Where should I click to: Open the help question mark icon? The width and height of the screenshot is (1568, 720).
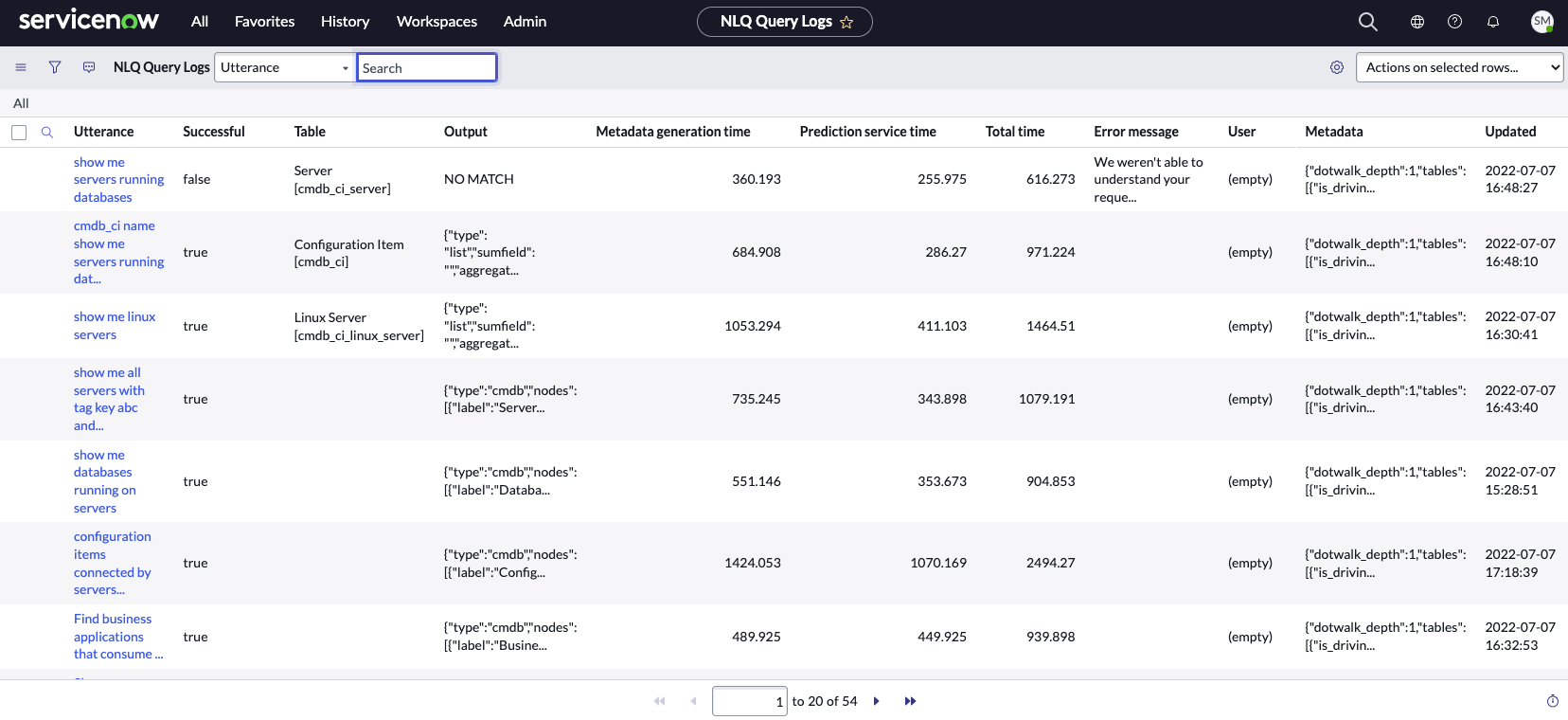coord(1455,22)
